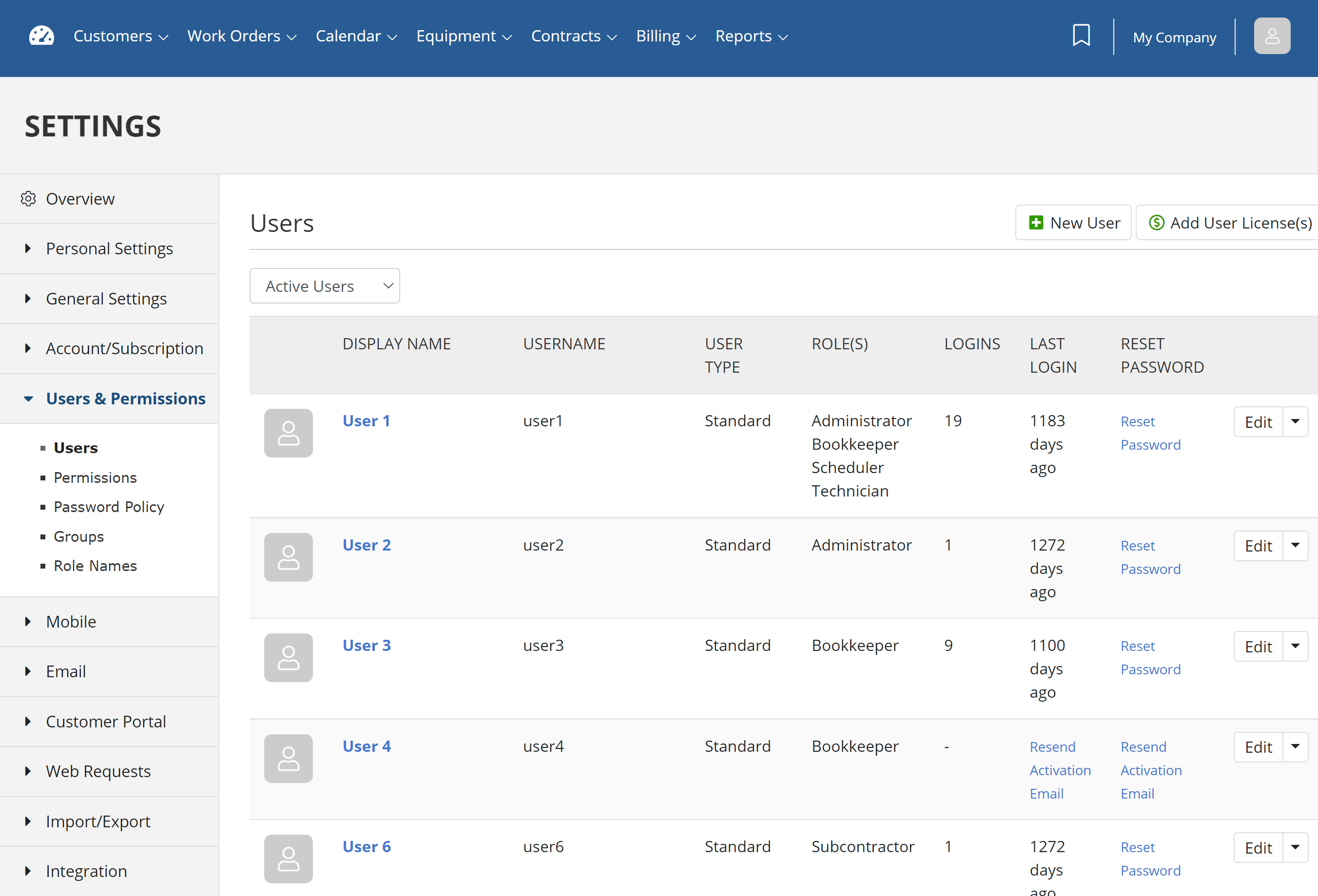Image resolution: width=1318 pixels, height=896 pixels.
Task: Click the green plus New User icon
Action: (1036, 223)
